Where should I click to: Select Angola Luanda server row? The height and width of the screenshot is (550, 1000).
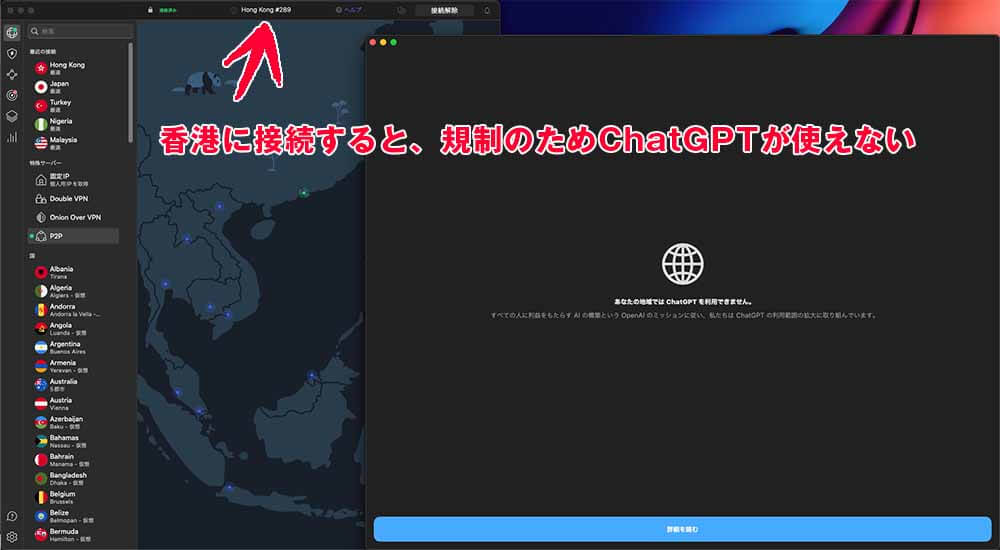tap(73, 329)
